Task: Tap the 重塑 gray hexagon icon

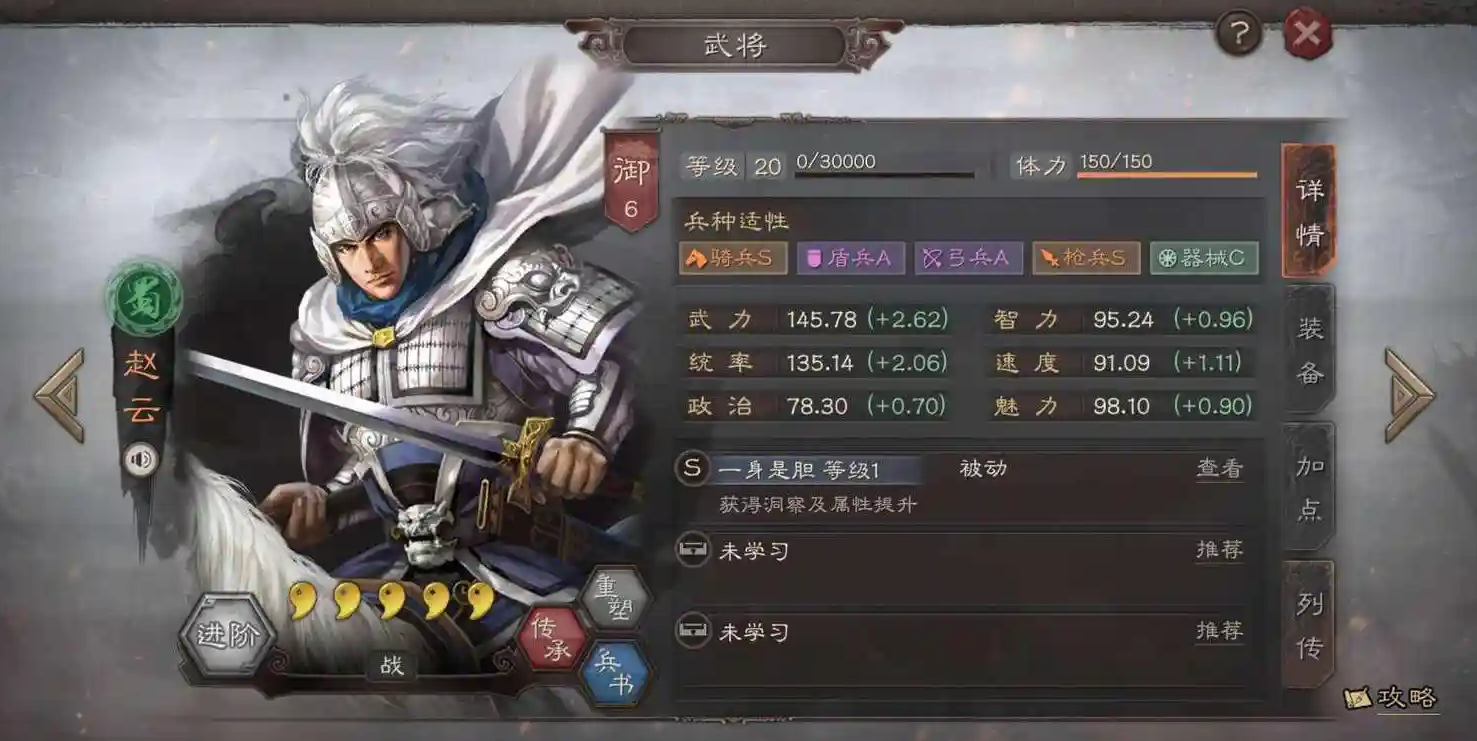Action: (x=616, y=597)
